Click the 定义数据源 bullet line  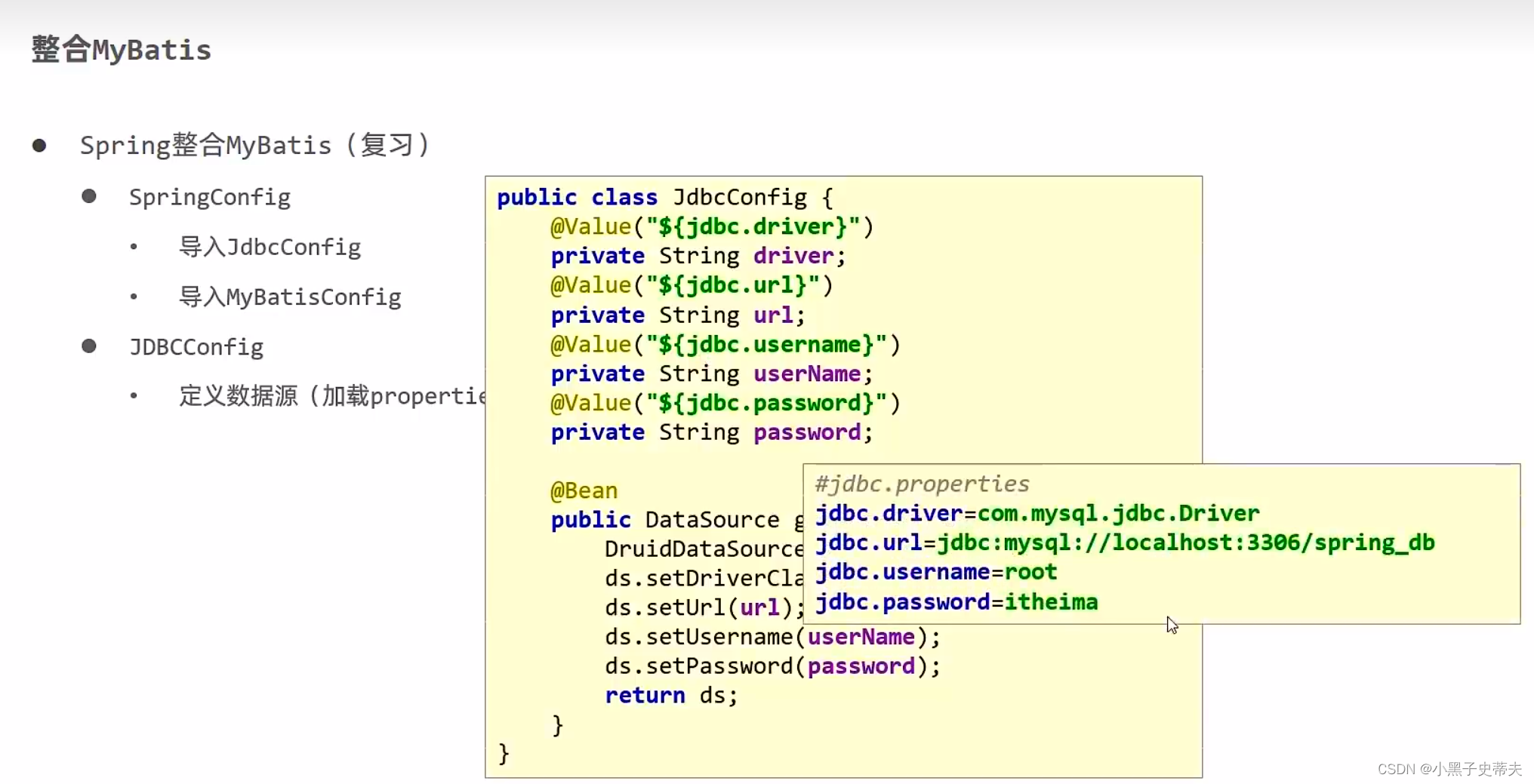click(332, 395)
